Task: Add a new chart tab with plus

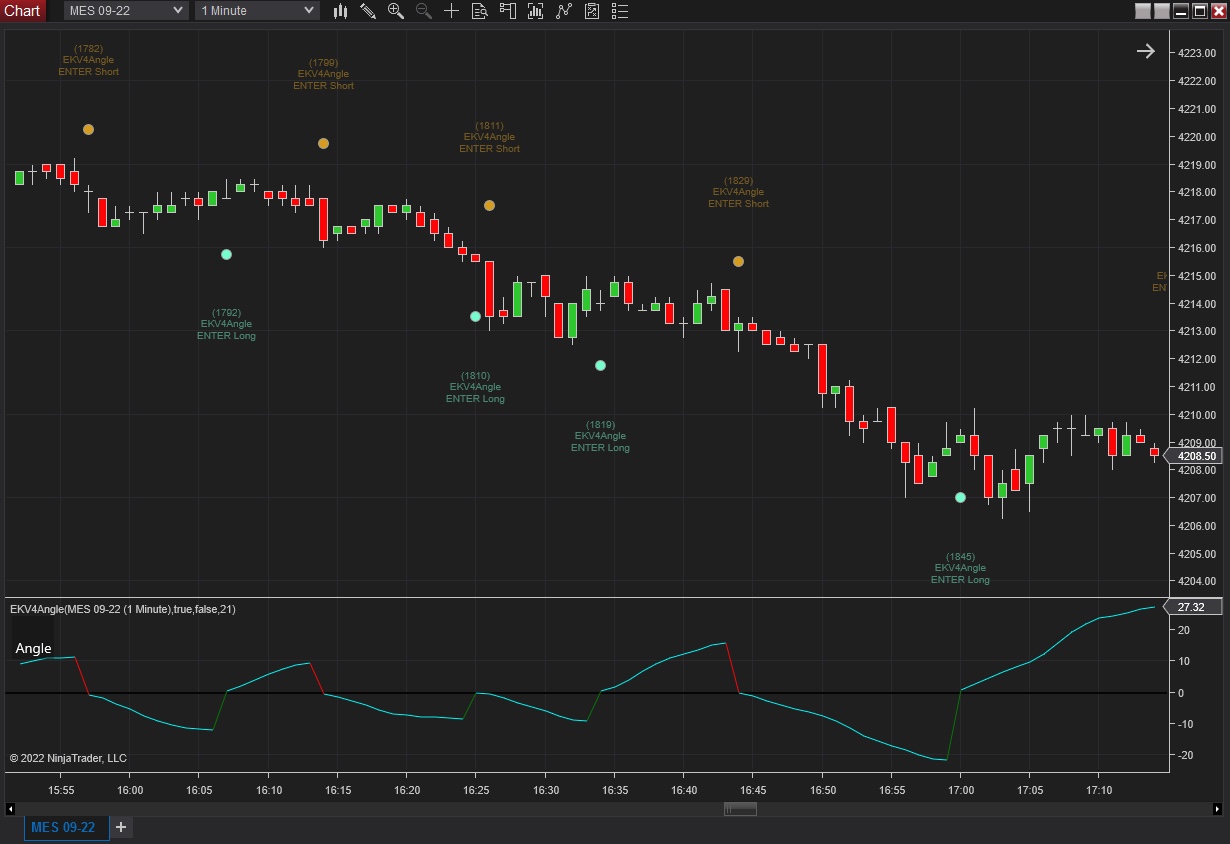Action: pyautogui.click(x=121, y=827)
